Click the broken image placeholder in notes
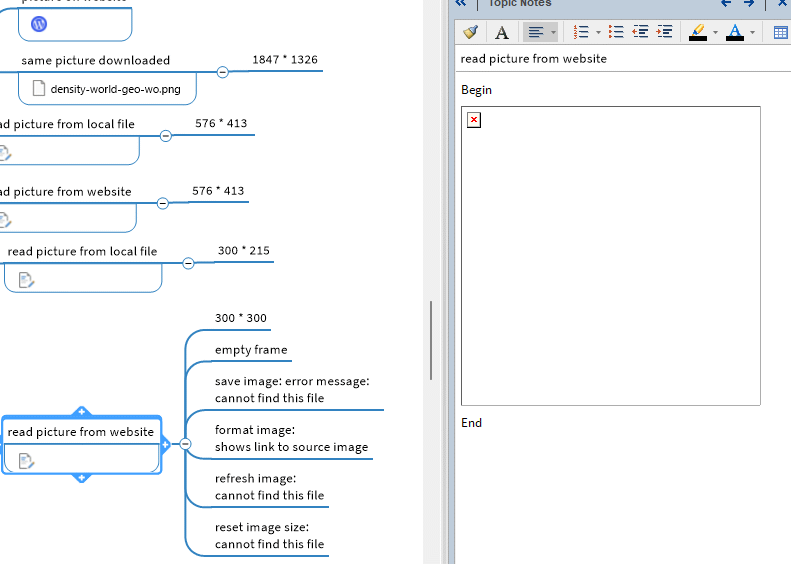Image resolution: width=791 pixels, height=564 pixels. (x=474, y=120)
